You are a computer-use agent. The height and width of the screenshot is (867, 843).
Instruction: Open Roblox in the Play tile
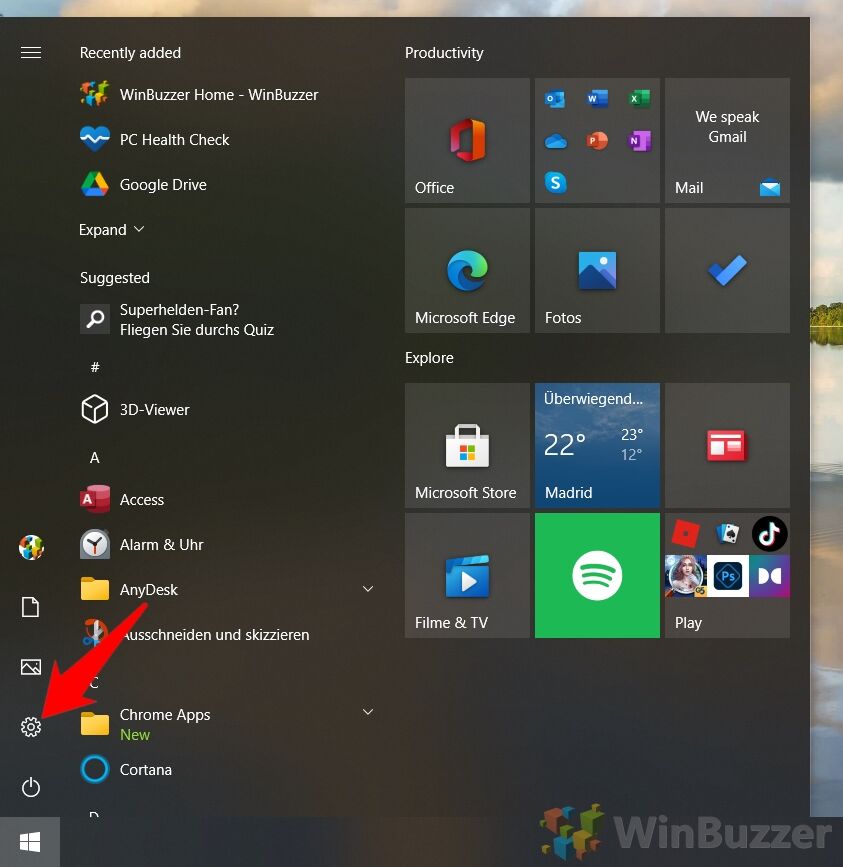coord(685,534)
